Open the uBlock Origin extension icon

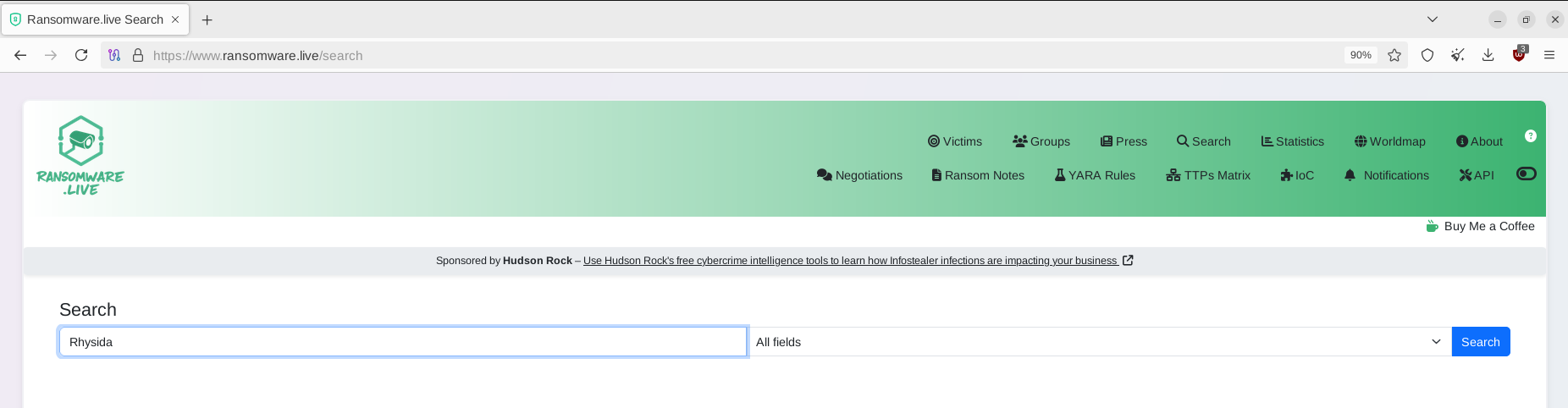point(1519,55)
